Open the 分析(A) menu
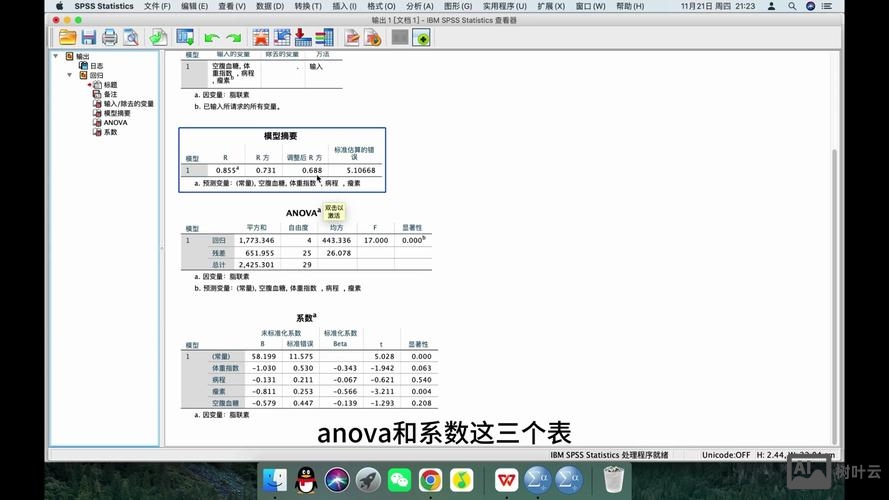Image resolution: width=889 pixels, height=500 pixels. click(419, 6)
